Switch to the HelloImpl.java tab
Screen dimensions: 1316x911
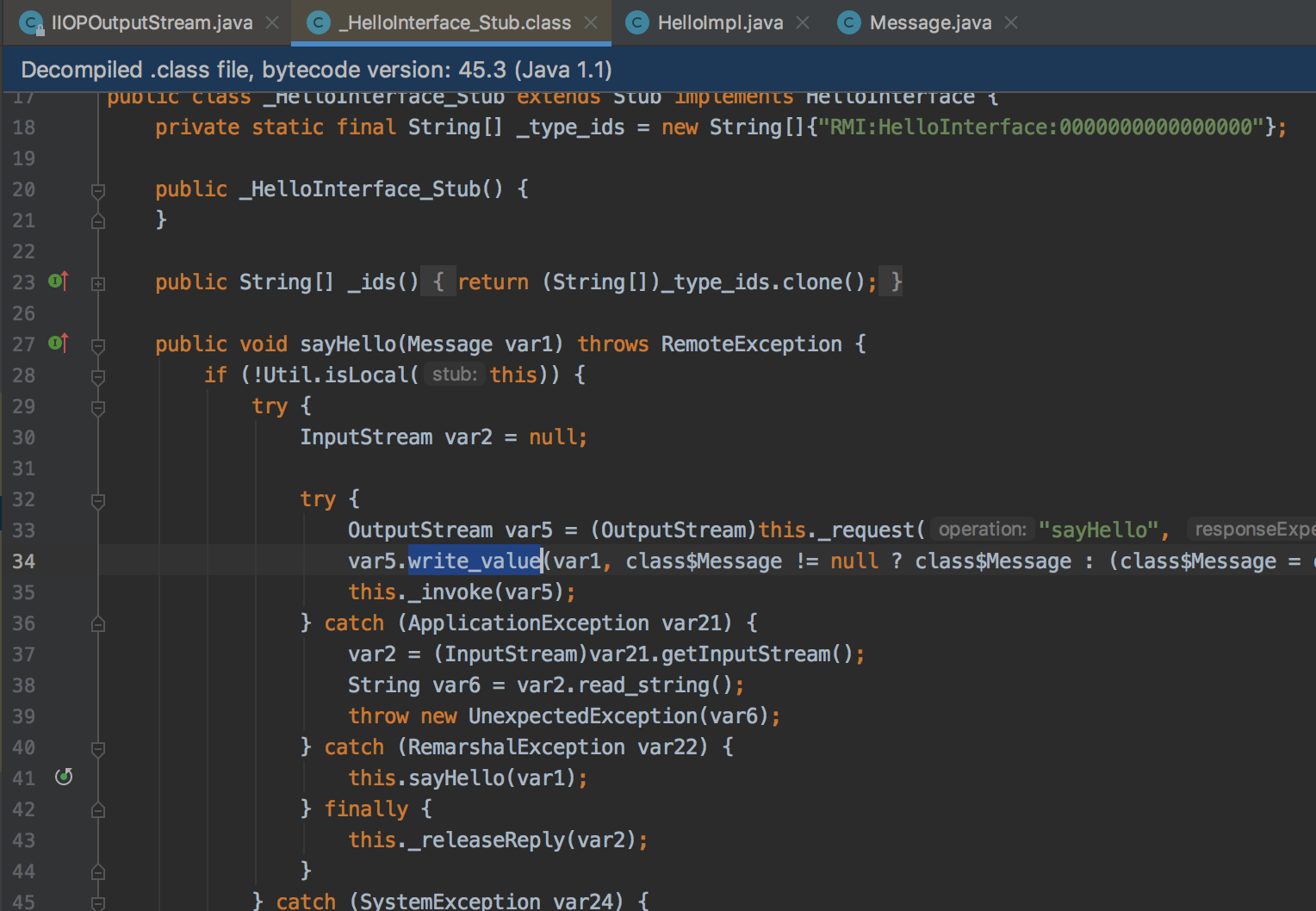click(718, 22)
